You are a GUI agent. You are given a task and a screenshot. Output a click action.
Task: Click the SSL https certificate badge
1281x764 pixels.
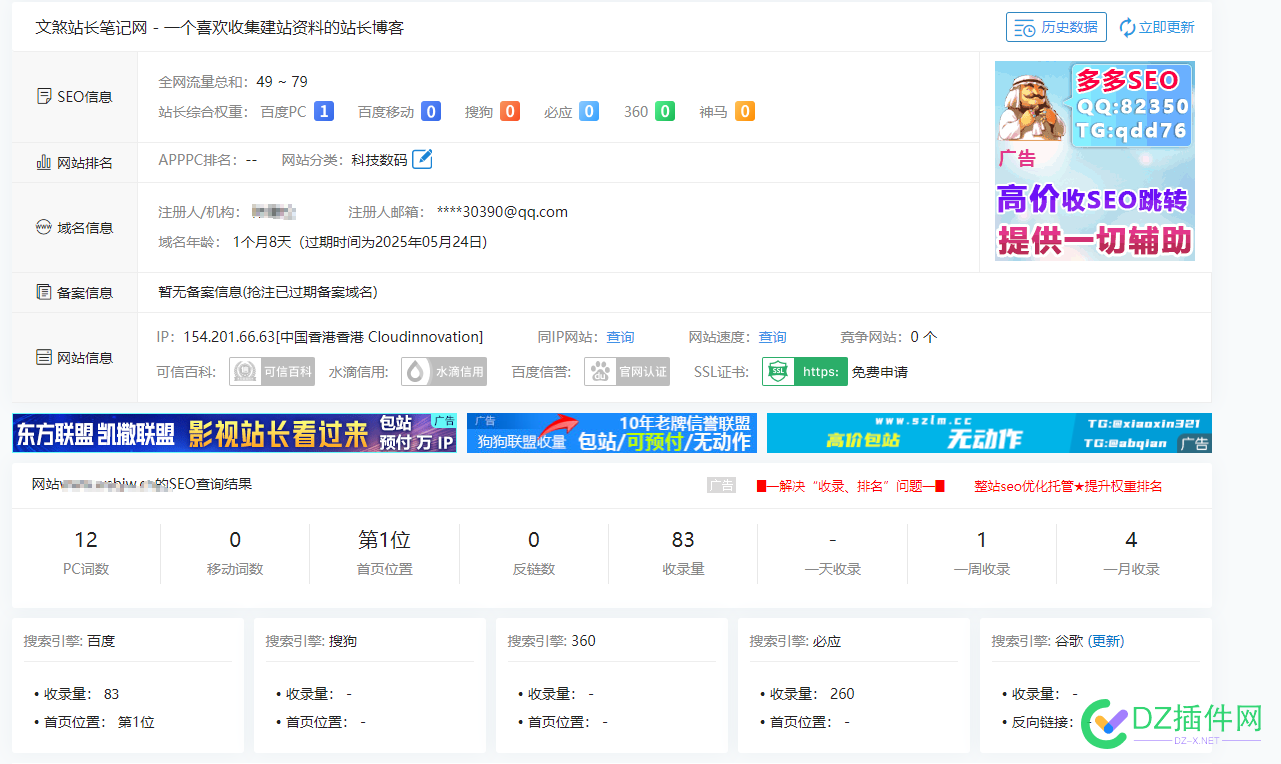(805, 371)
